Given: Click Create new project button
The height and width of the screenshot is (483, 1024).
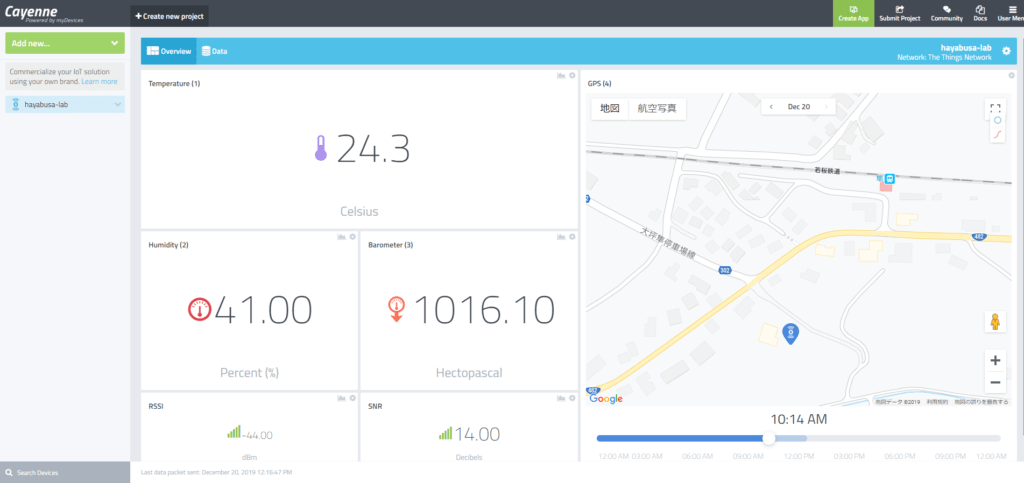Looking at the screenshot, I should tap(170, 16).
